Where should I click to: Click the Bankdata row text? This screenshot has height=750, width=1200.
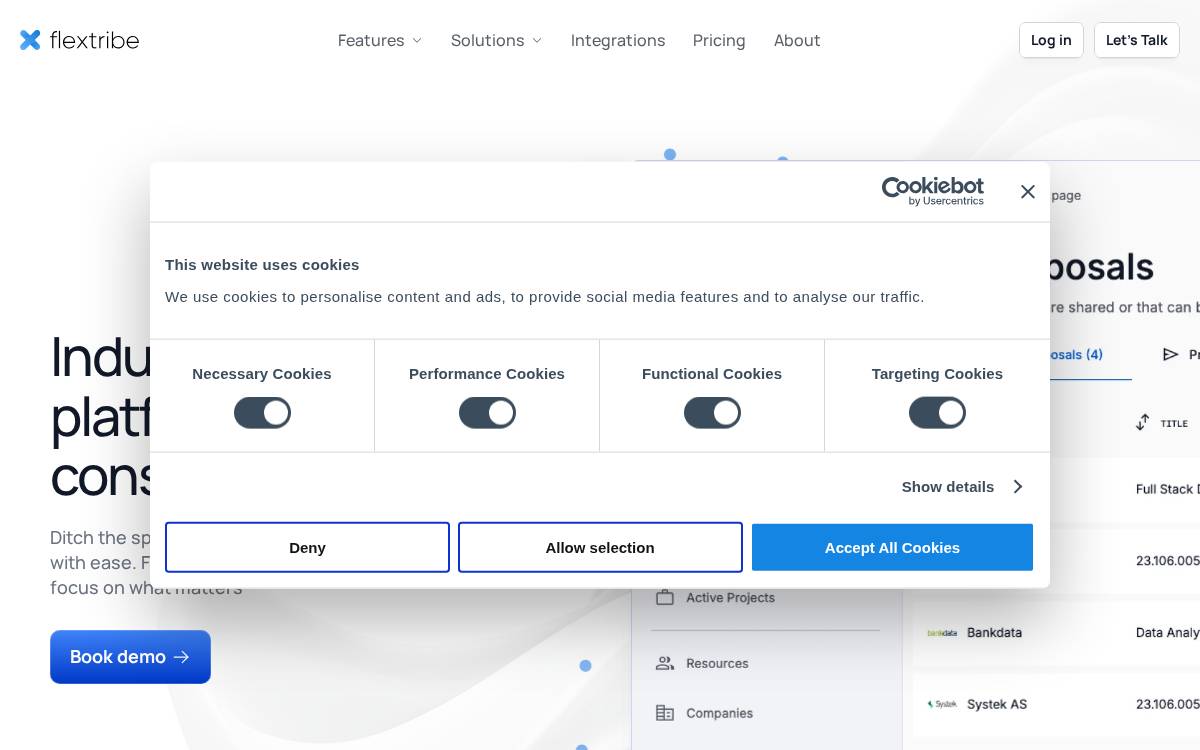pyautogui.click(x=994, y=632)
